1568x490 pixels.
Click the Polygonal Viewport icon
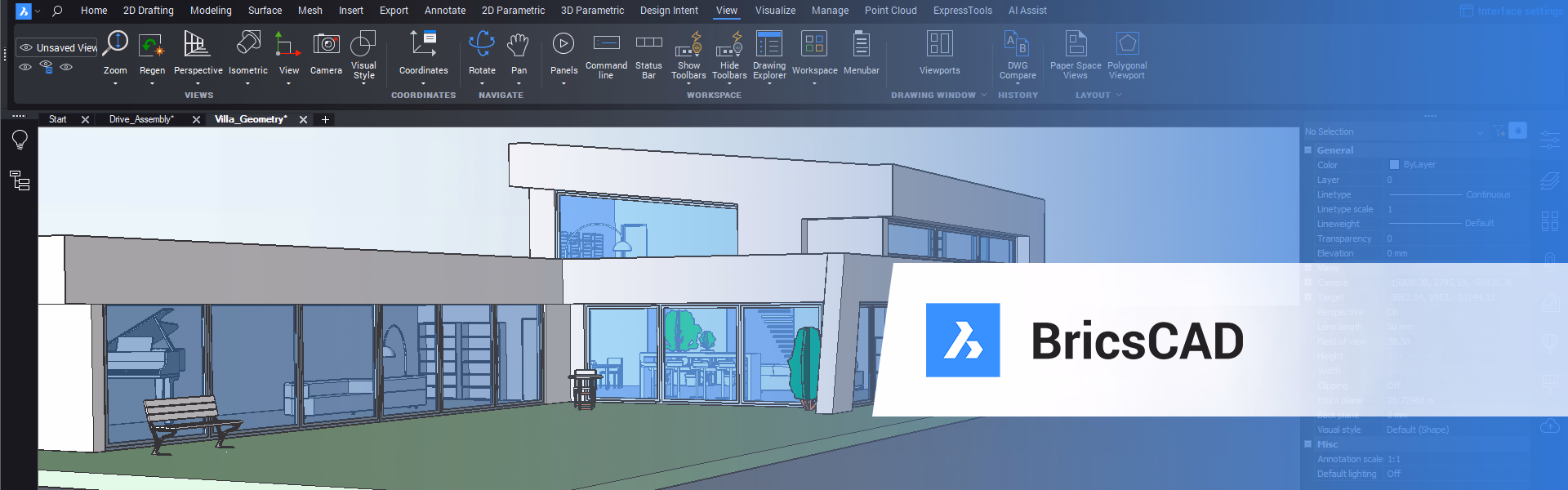(1127, 45)
